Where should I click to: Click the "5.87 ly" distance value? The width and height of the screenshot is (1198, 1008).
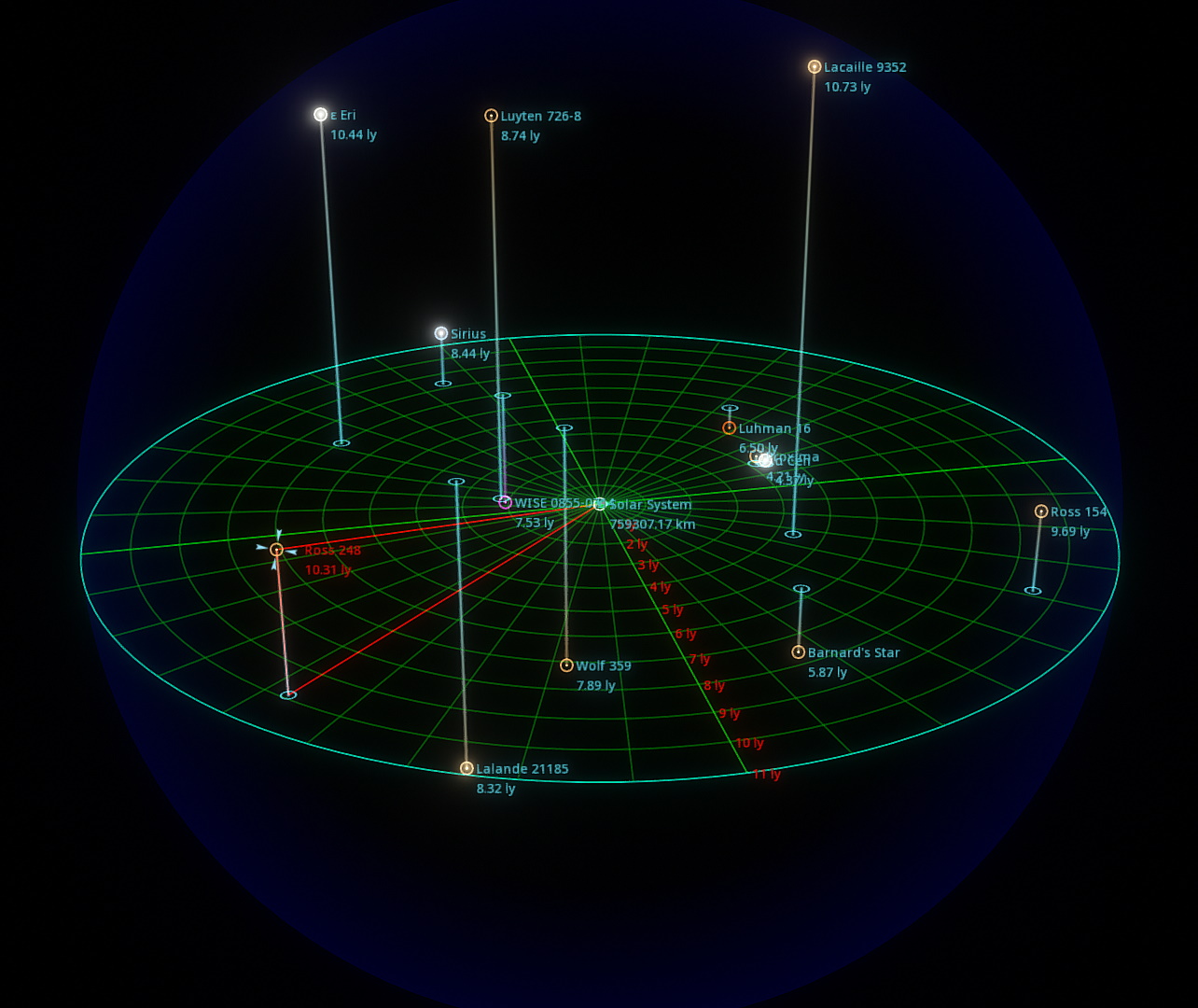click(828, 672)
